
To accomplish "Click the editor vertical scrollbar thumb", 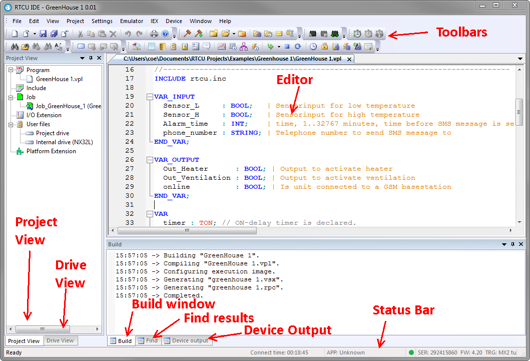I will pos(519,112).
